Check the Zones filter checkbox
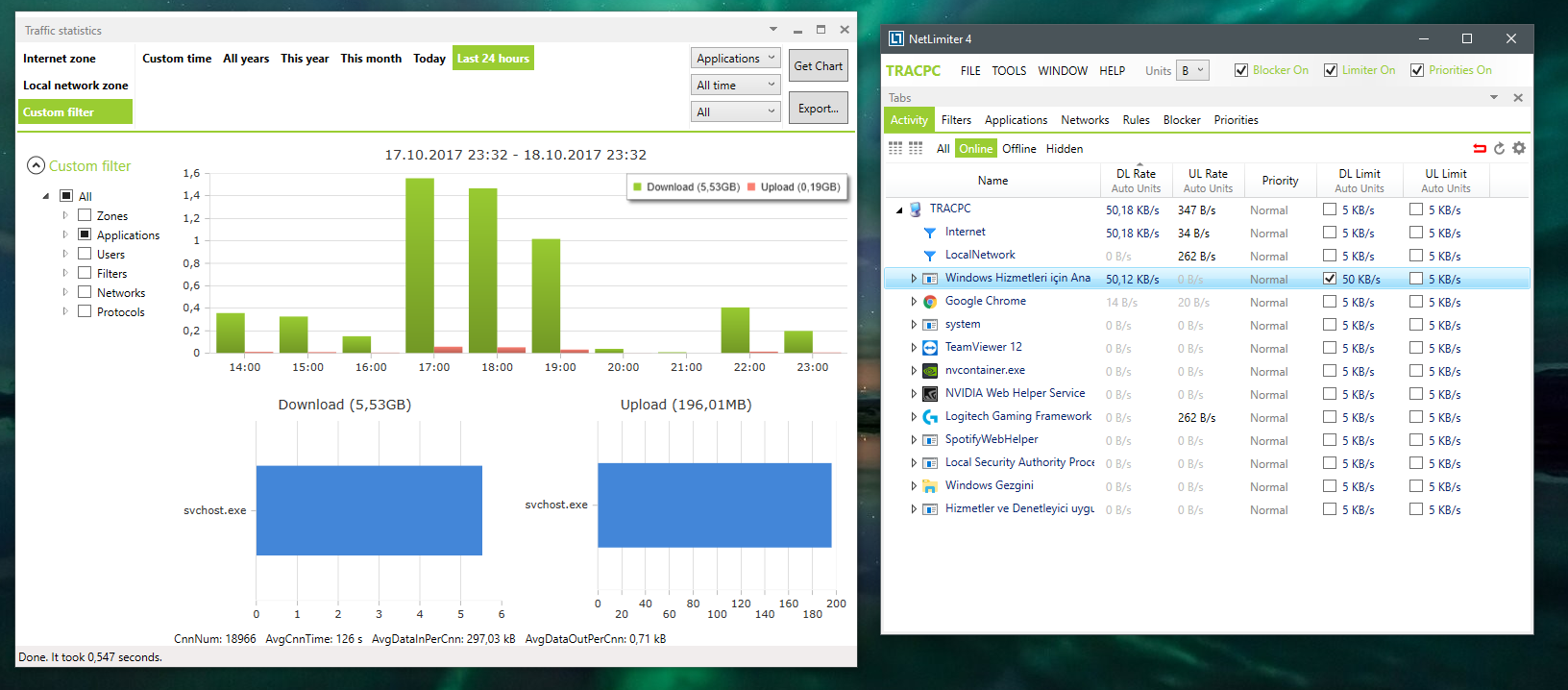 85,215
